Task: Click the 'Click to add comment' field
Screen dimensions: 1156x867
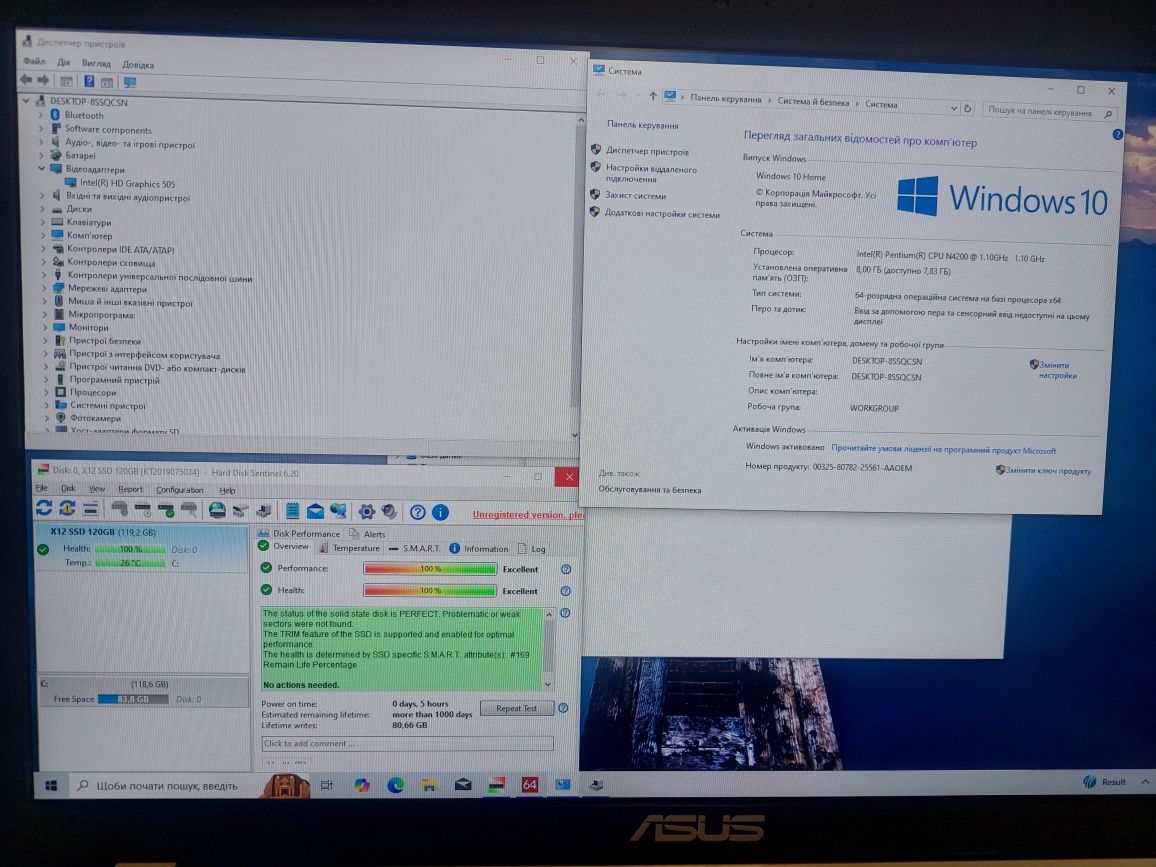Action: 408,743
